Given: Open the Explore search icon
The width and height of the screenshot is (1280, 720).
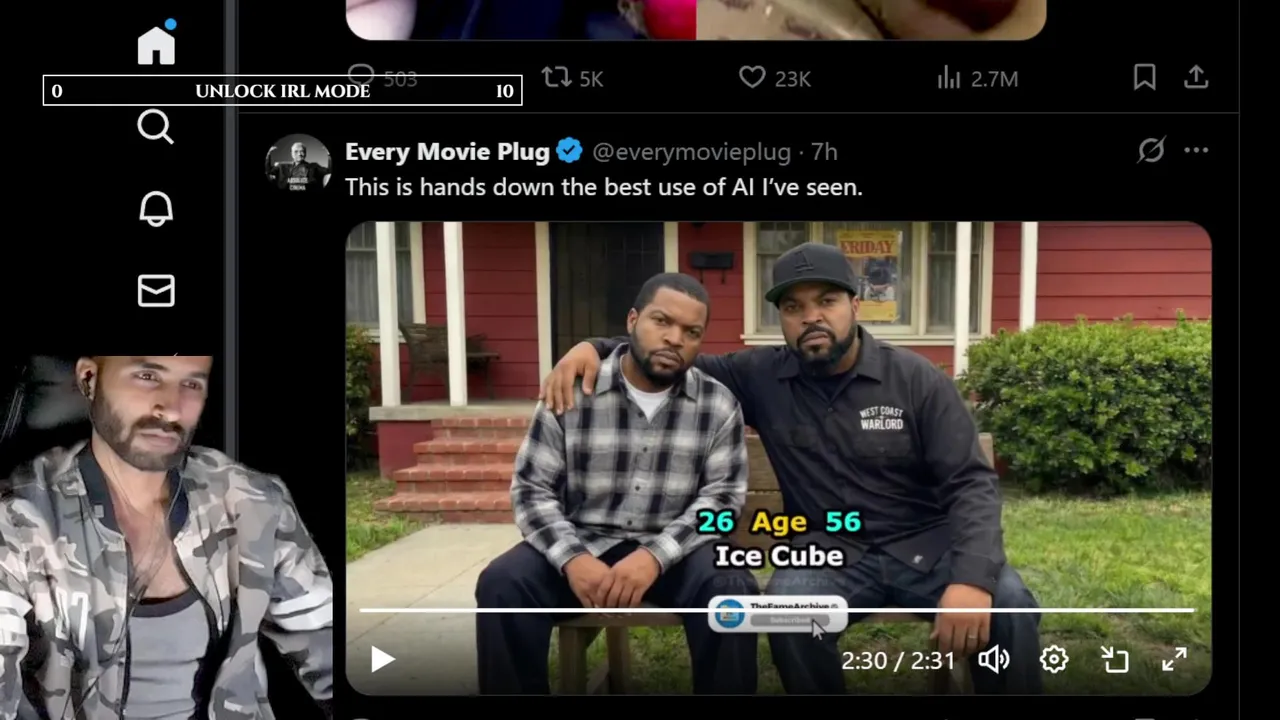Looking at the screenshot, I should coord(155,127).
